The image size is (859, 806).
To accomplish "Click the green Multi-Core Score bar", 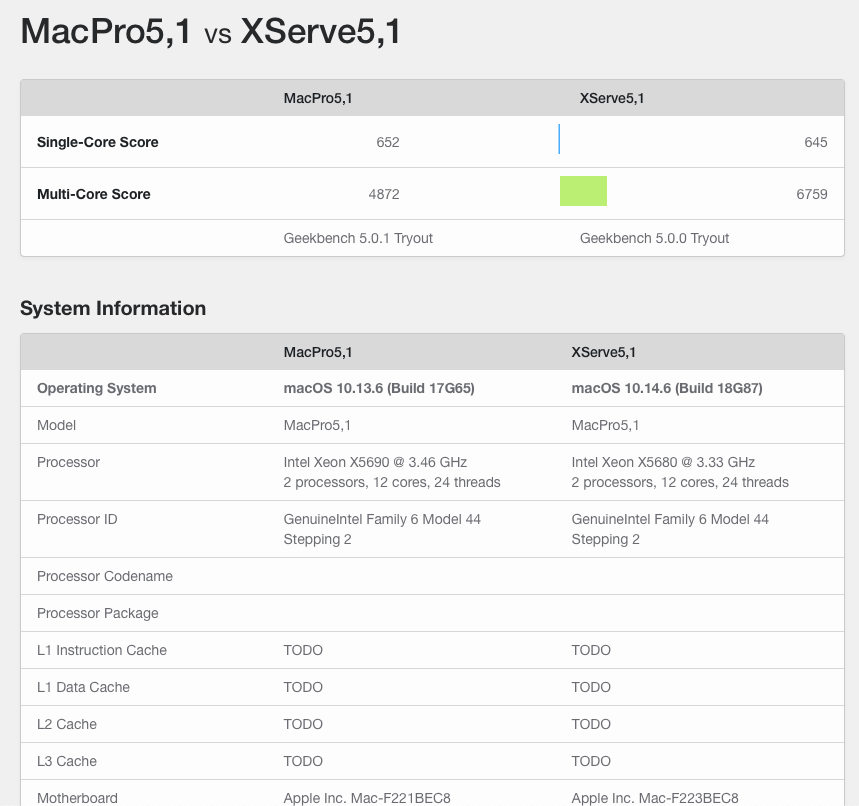I will pos(583,191).
